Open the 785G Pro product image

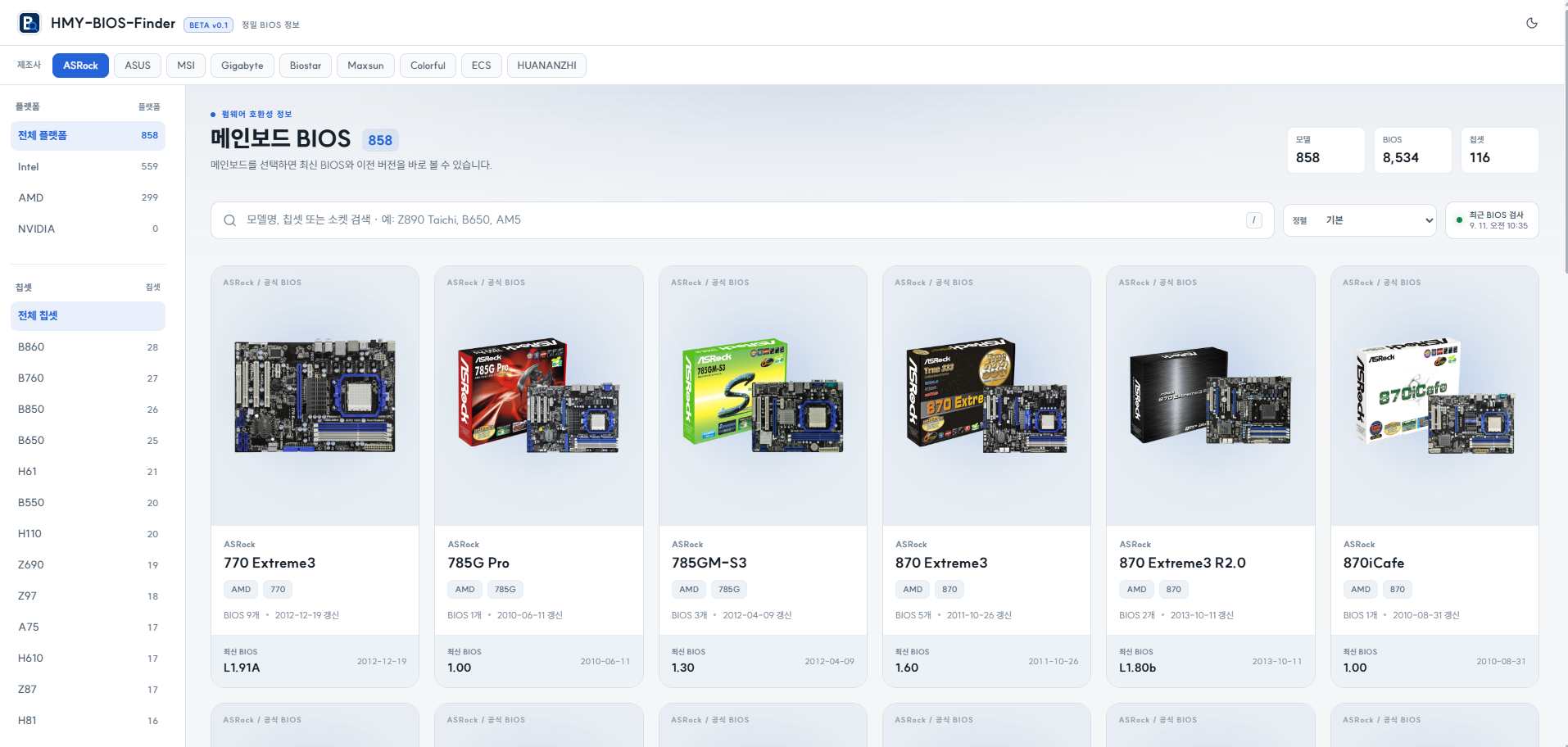point(539,396)
